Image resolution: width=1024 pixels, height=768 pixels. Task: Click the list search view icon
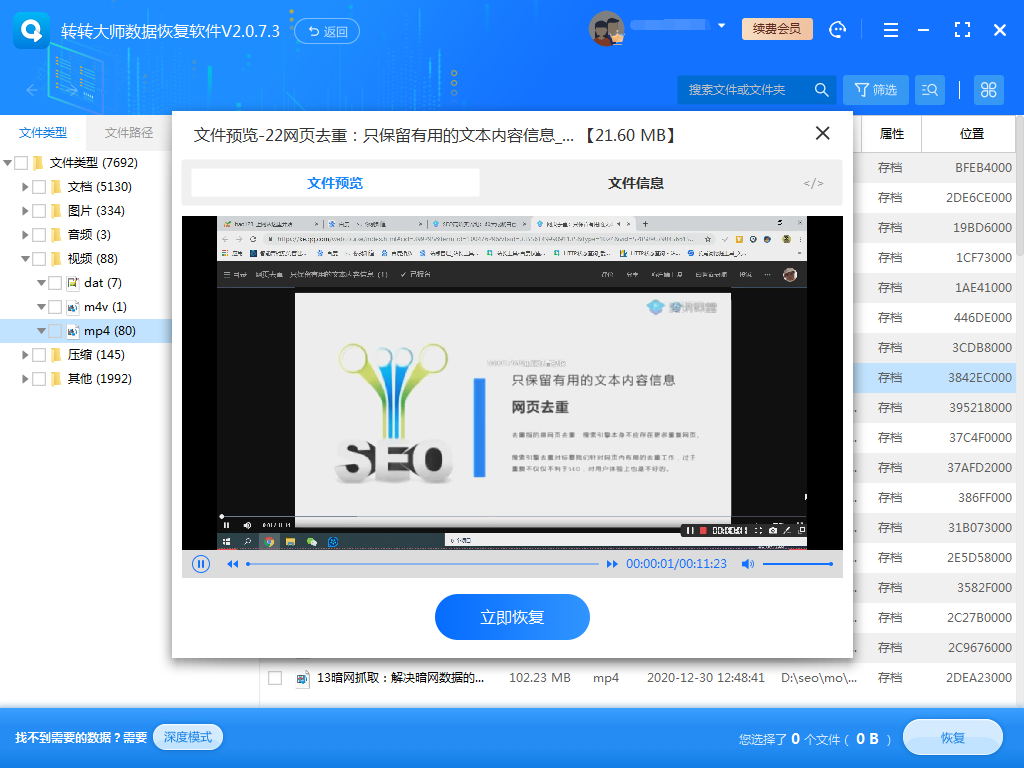point(930,89)
